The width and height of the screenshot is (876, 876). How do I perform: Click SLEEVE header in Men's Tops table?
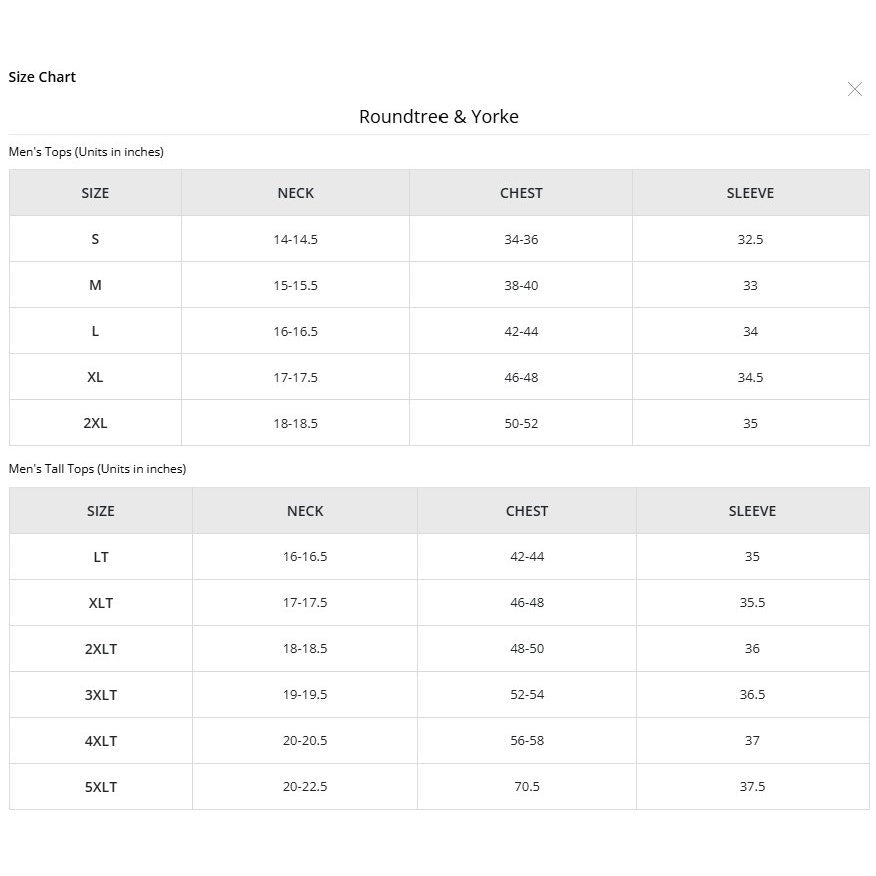tap(750, 193)
